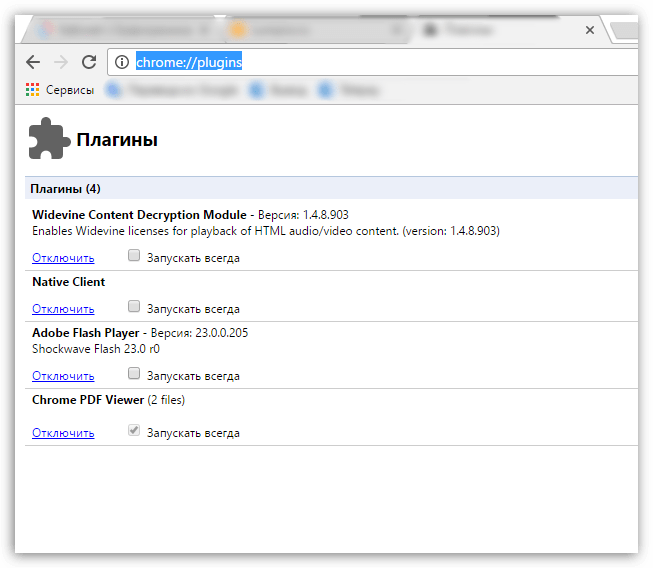Disable Adobe Flash Player plugin

[x=63, y=376]
